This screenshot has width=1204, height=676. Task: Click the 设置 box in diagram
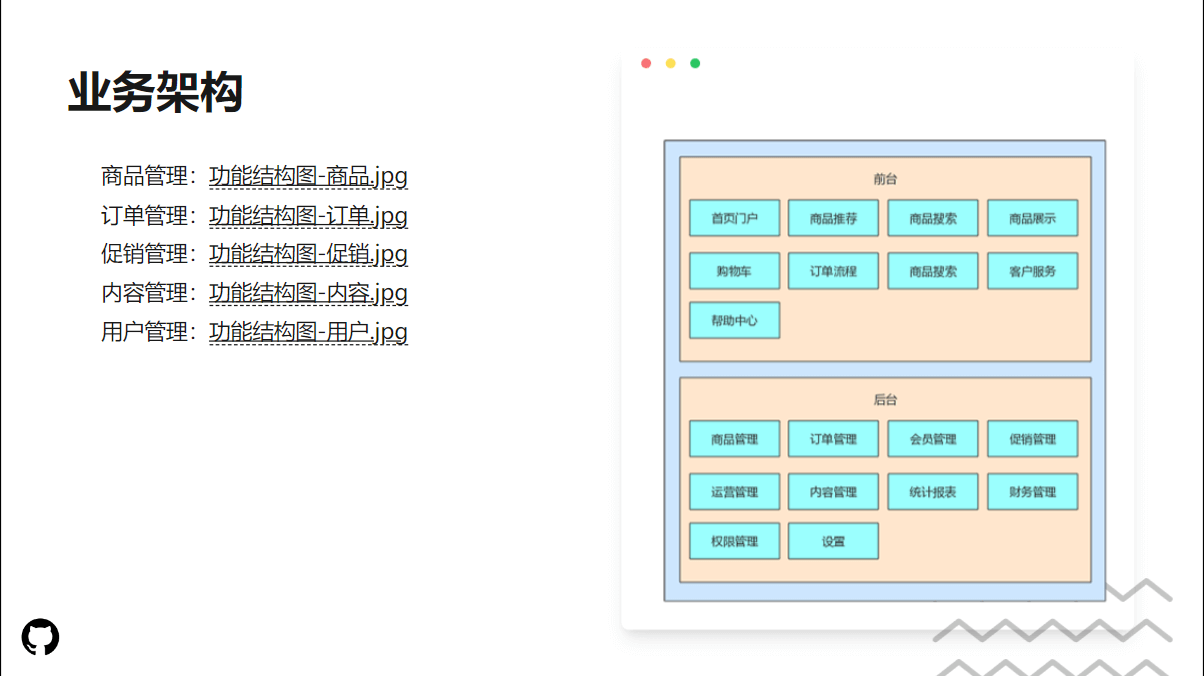[833, 541]
